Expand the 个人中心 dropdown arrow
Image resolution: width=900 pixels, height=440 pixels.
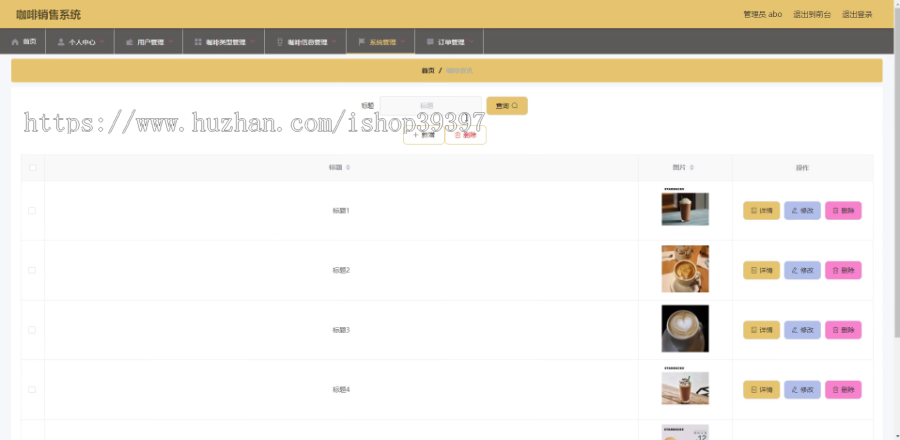click(102, 41)
